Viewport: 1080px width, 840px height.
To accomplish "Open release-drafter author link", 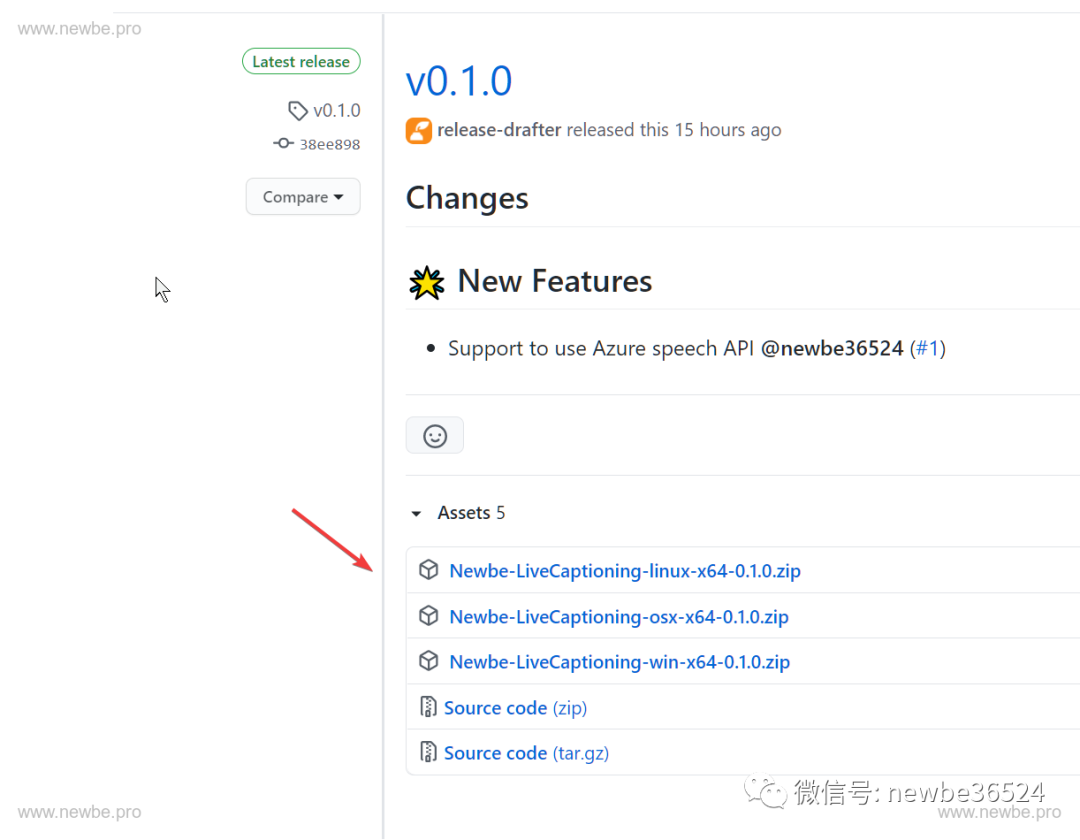I will (x=499, y=130).
